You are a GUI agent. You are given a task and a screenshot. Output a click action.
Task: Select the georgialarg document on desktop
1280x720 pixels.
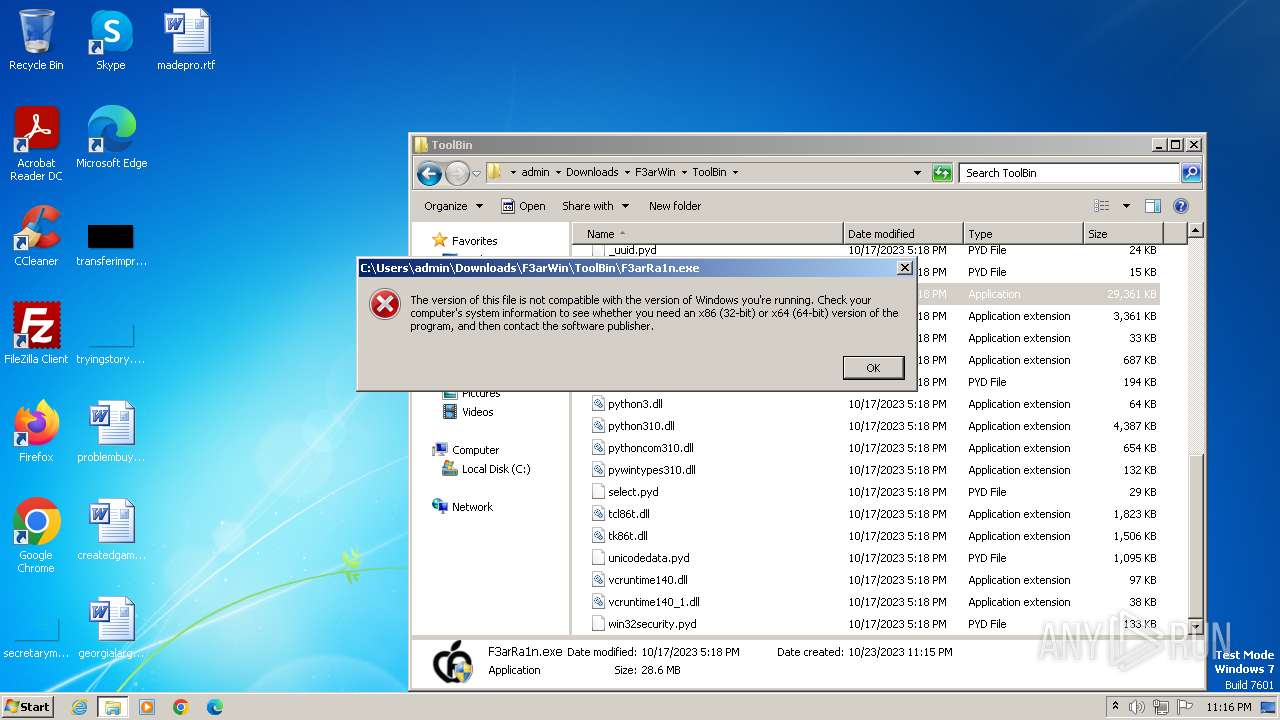pyautogui.click(x=111, y=628)
